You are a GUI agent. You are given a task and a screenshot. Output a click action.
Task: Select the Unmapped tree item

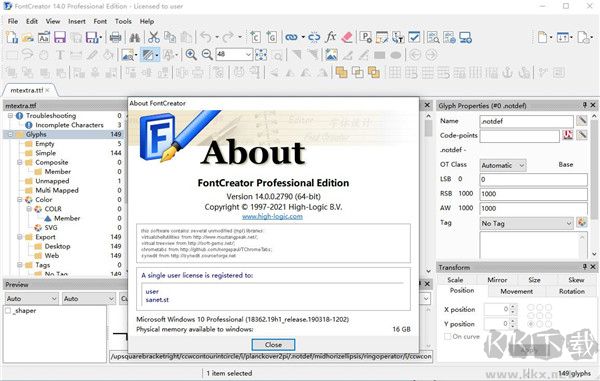[52, 181]
